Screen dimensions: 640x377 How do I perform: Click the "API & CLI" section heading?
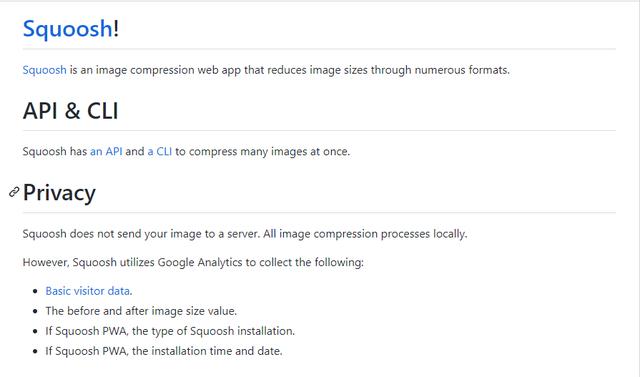coord(71,111)
